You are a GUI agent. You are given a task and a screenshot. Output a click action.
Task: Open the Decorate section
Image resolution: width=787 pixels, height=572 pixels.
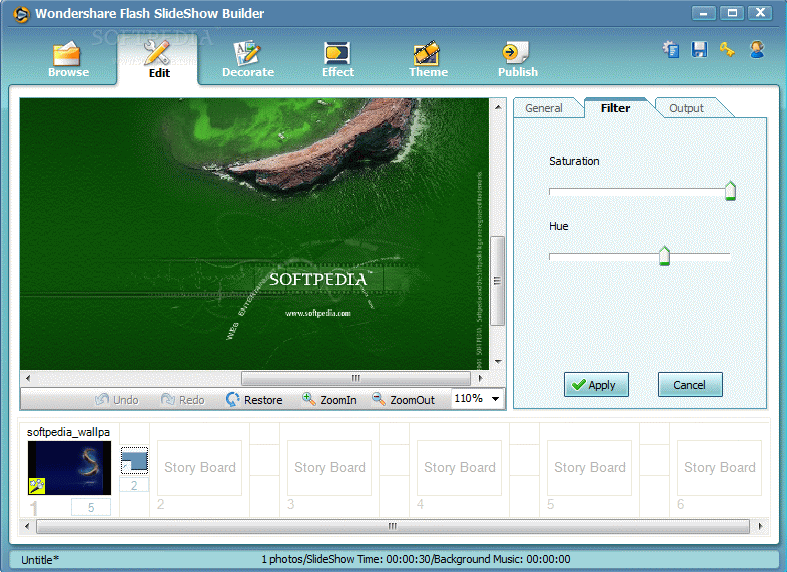coord(248,59)
